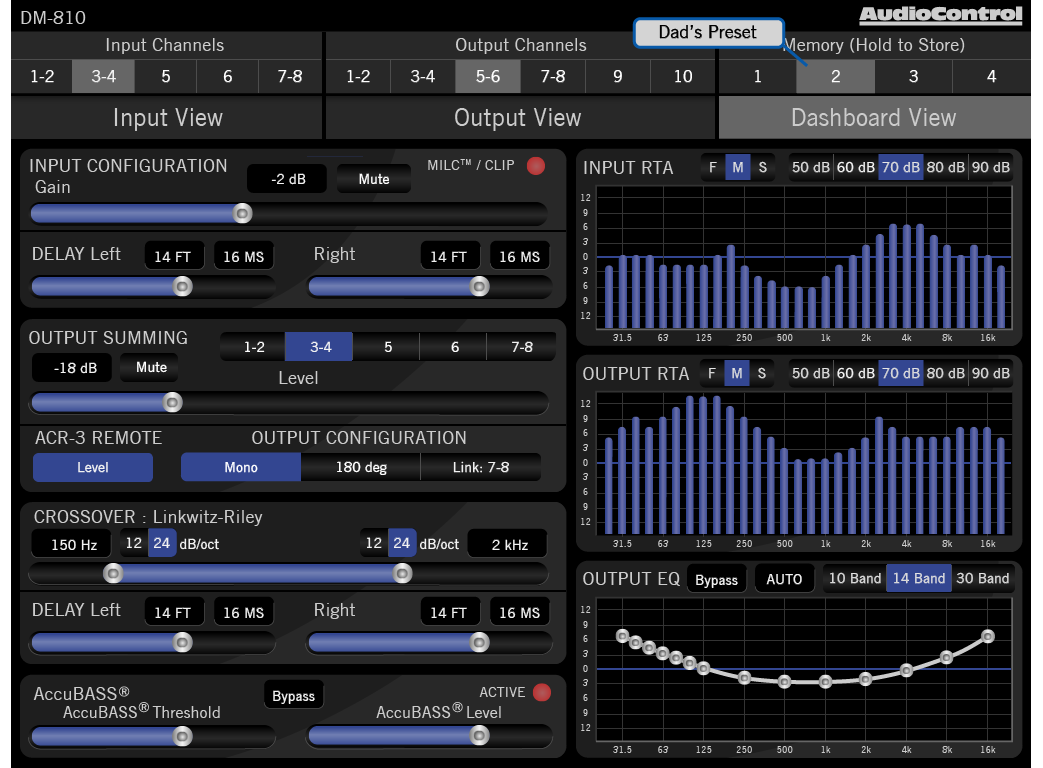
Task: Select 30 Band EQ mode
Action: [x=981, y=579]
